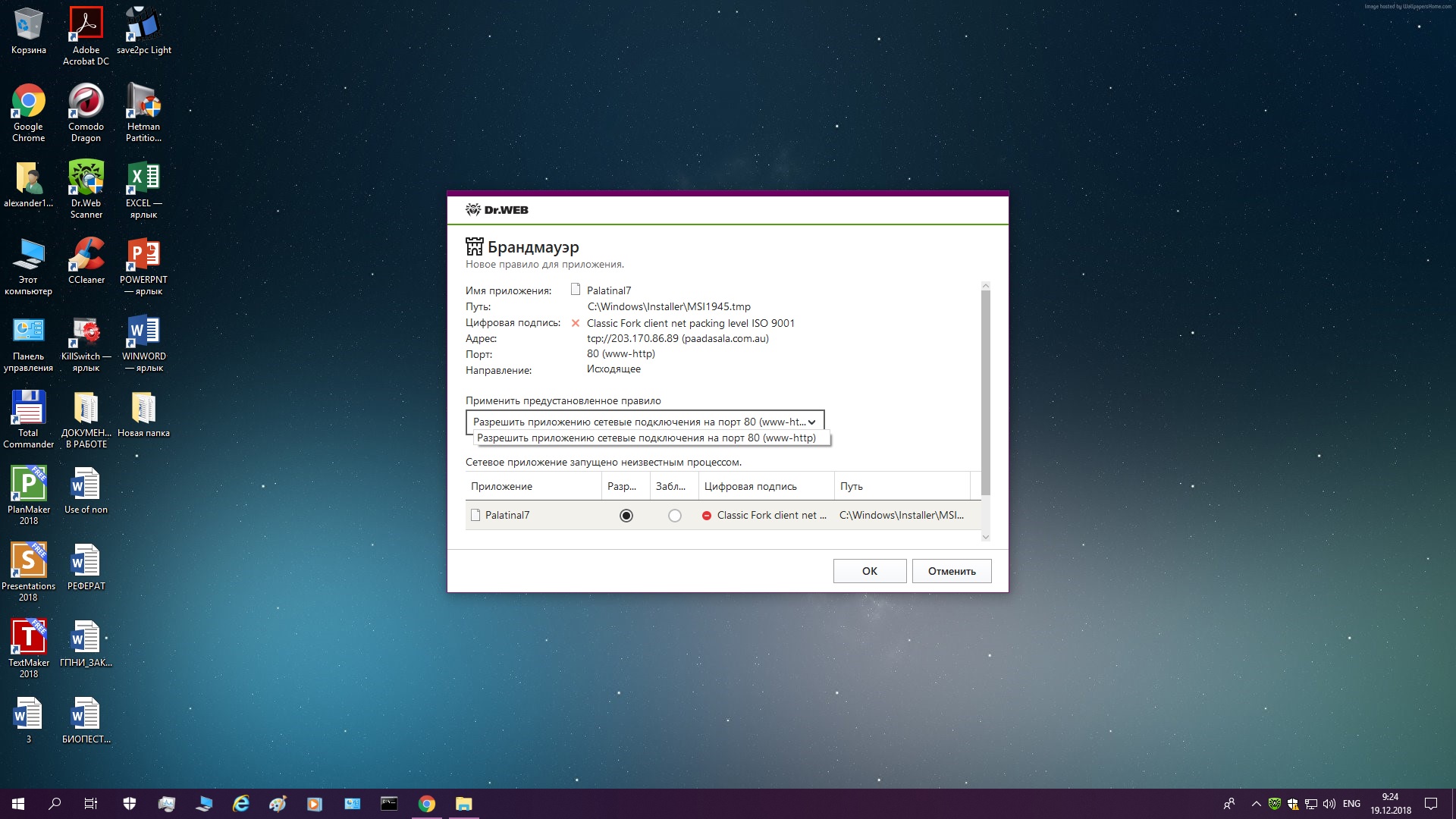Screen dimensions: 1456x819
Task: Show hidden tray icons chevron
Action: tap(1256, 804)
